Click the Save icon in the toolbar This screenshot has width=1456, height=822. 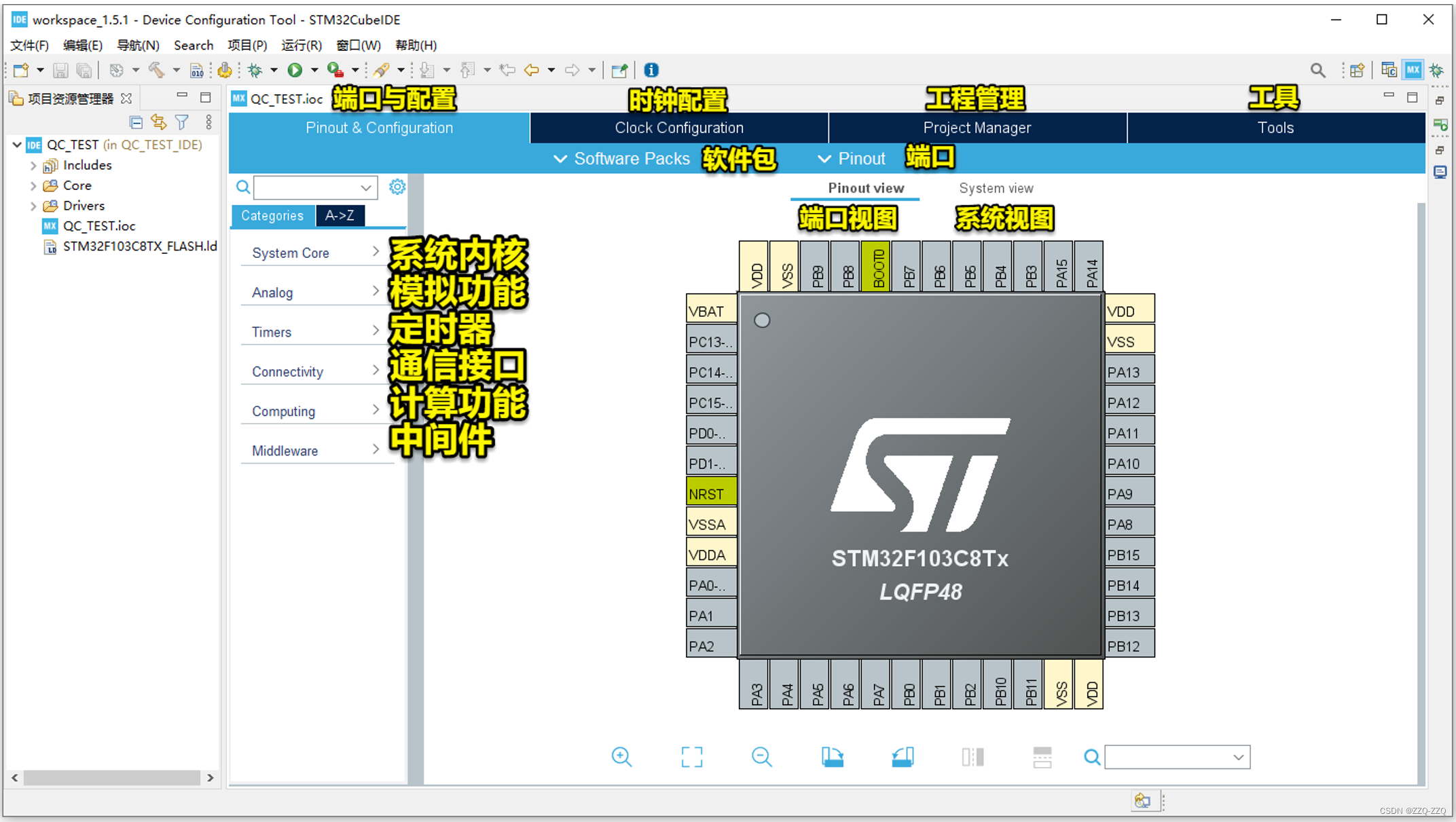point(60,70)
